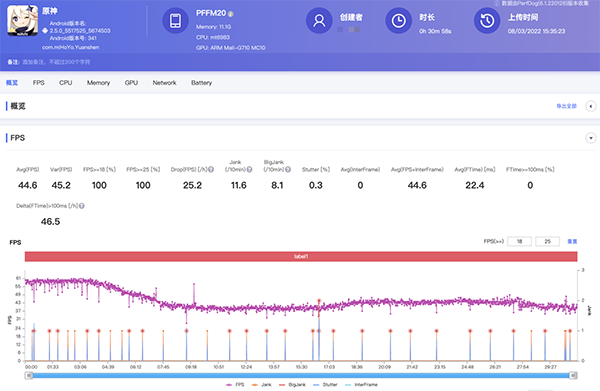Click the Stutter value 0.3
600x391 pixels.
pos(316,186)
